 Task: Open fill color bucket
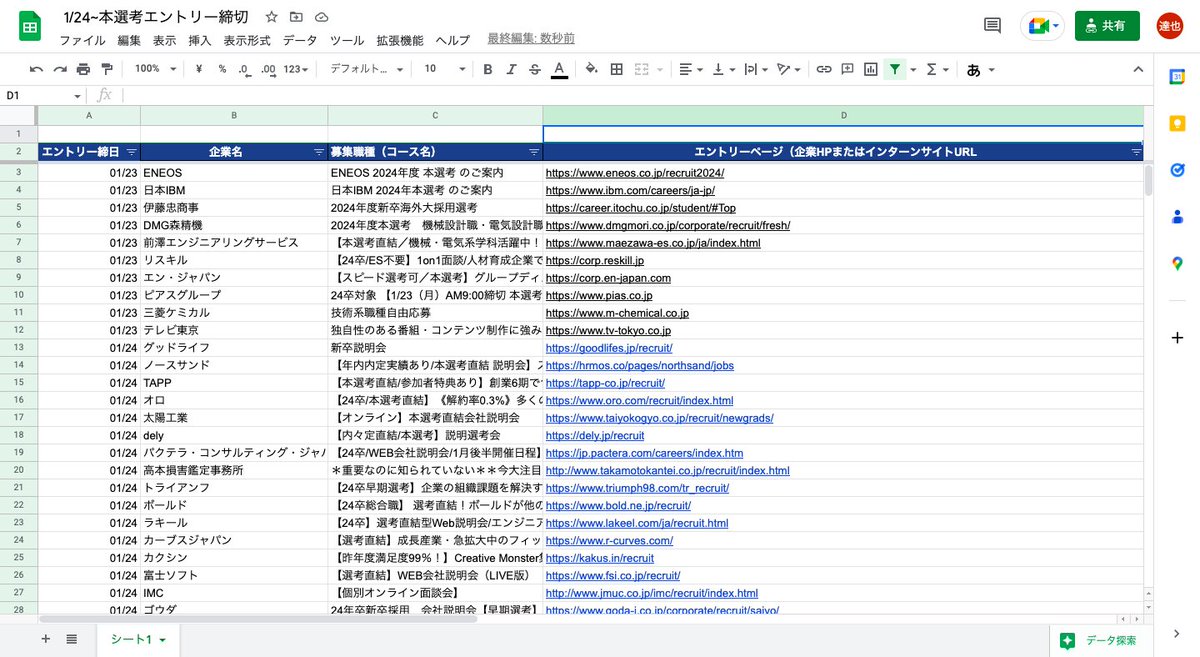[x=591, y=69]
